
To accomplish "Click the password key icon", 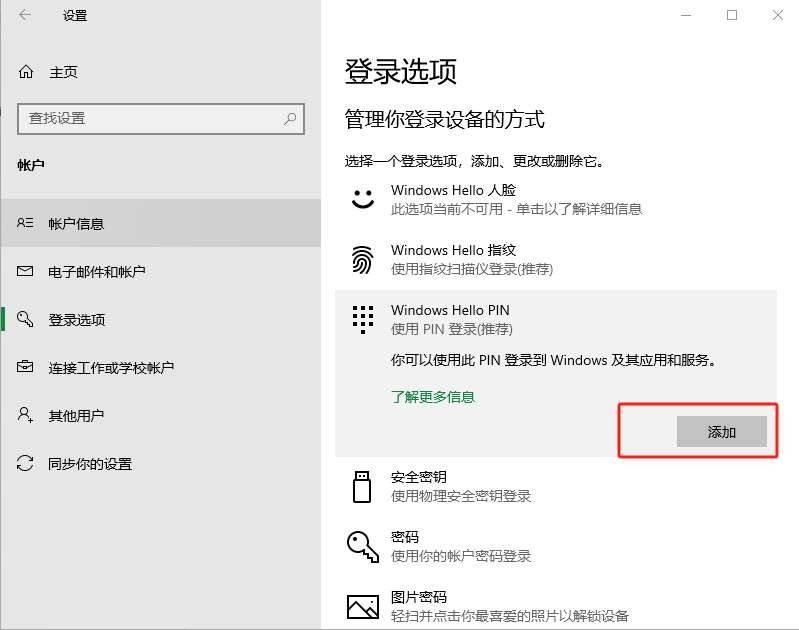I will [x=363, y=546].
